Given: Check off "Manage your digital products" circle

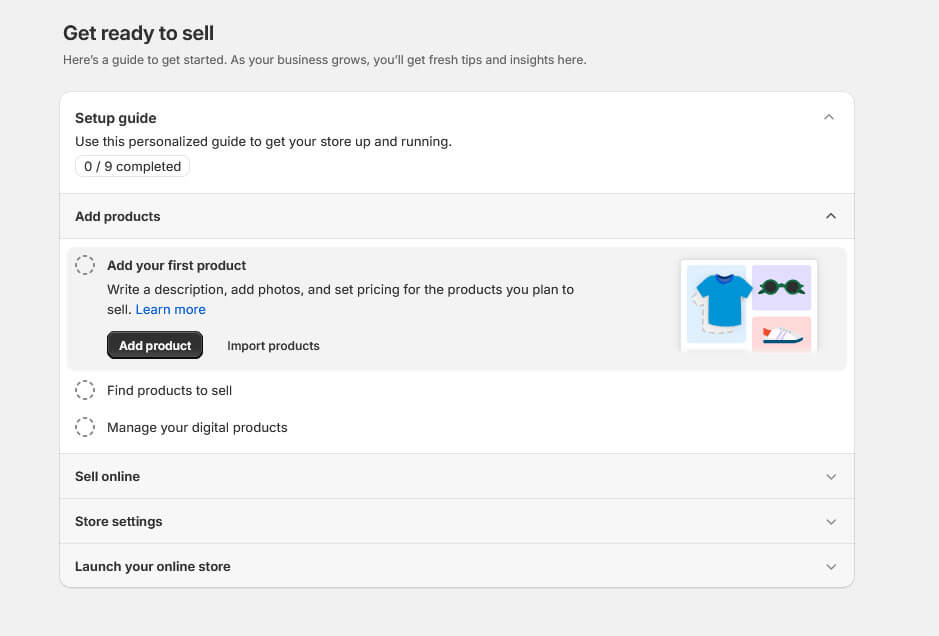Looking at the screenshot, I should click(86, 428).
